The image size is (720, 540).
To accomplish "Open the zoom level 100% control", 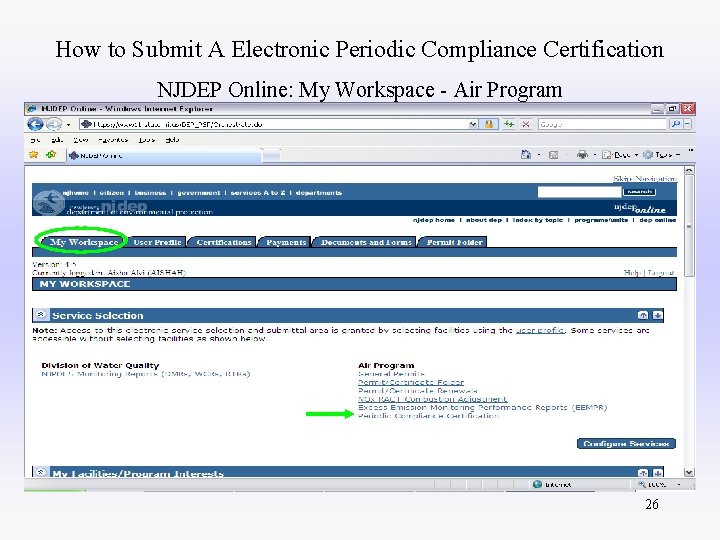I will click(660, 484).
